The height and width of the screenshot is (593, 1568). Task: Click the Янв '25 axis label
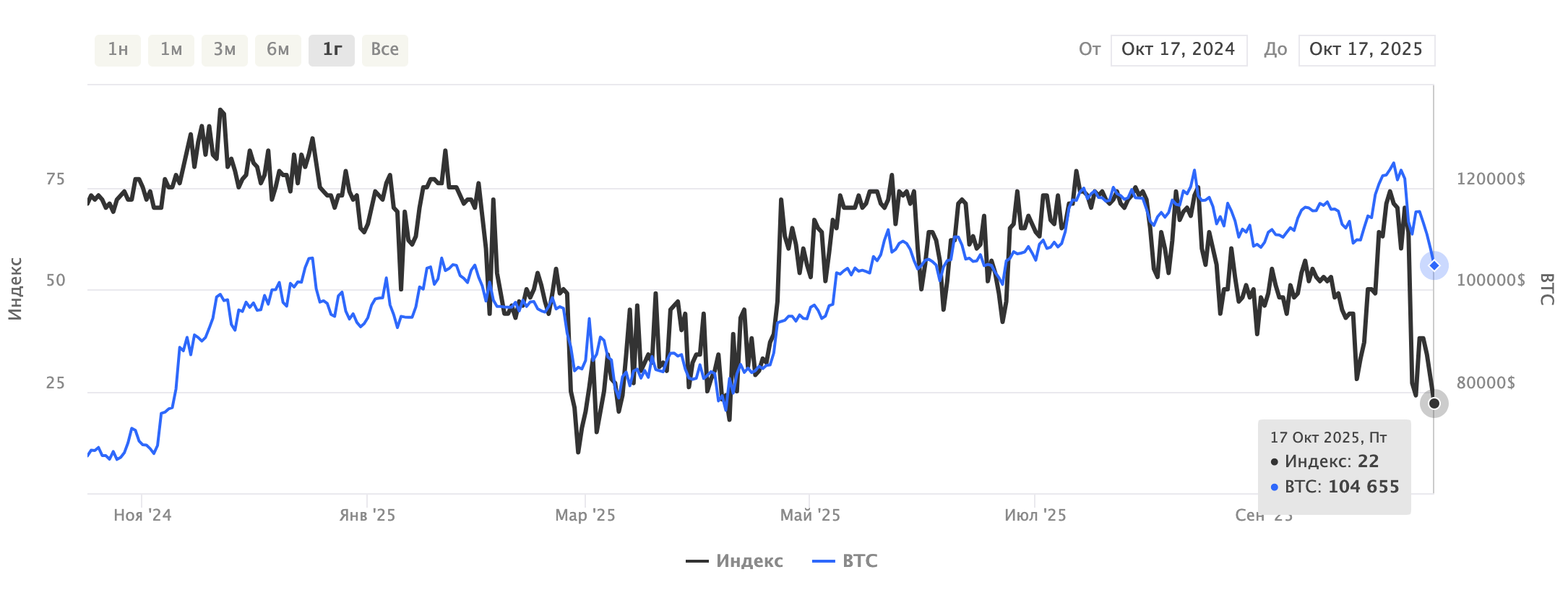click(367, 516)
